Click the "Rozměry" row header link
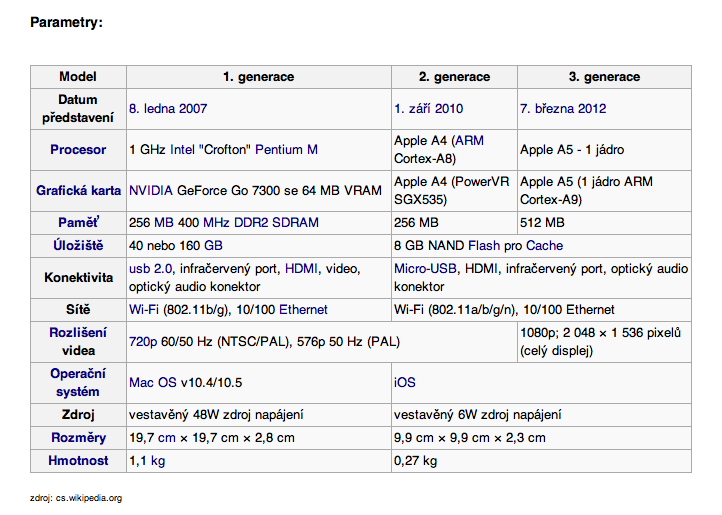 click(78, 438)
